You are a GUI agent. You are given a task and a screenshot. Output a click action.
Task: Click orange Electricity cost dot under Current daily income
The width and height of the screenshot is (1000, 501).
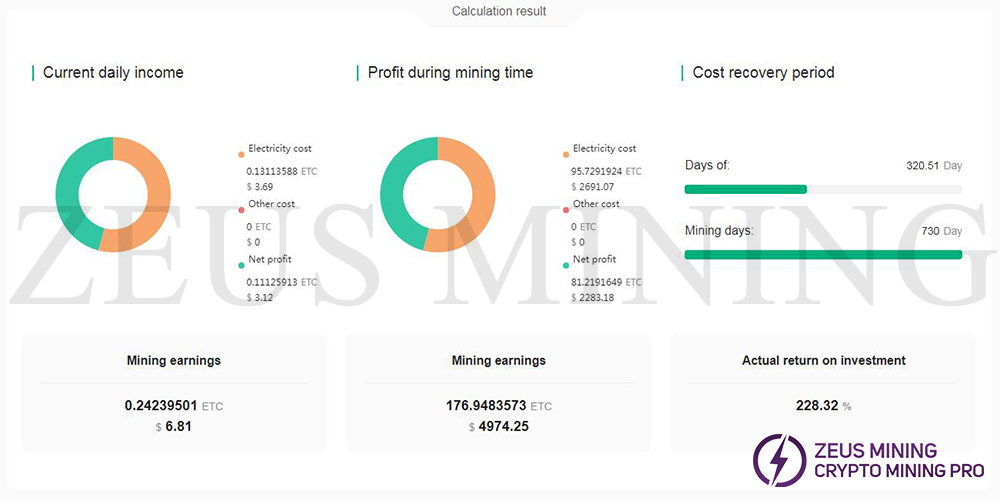[x=241, y=155]
